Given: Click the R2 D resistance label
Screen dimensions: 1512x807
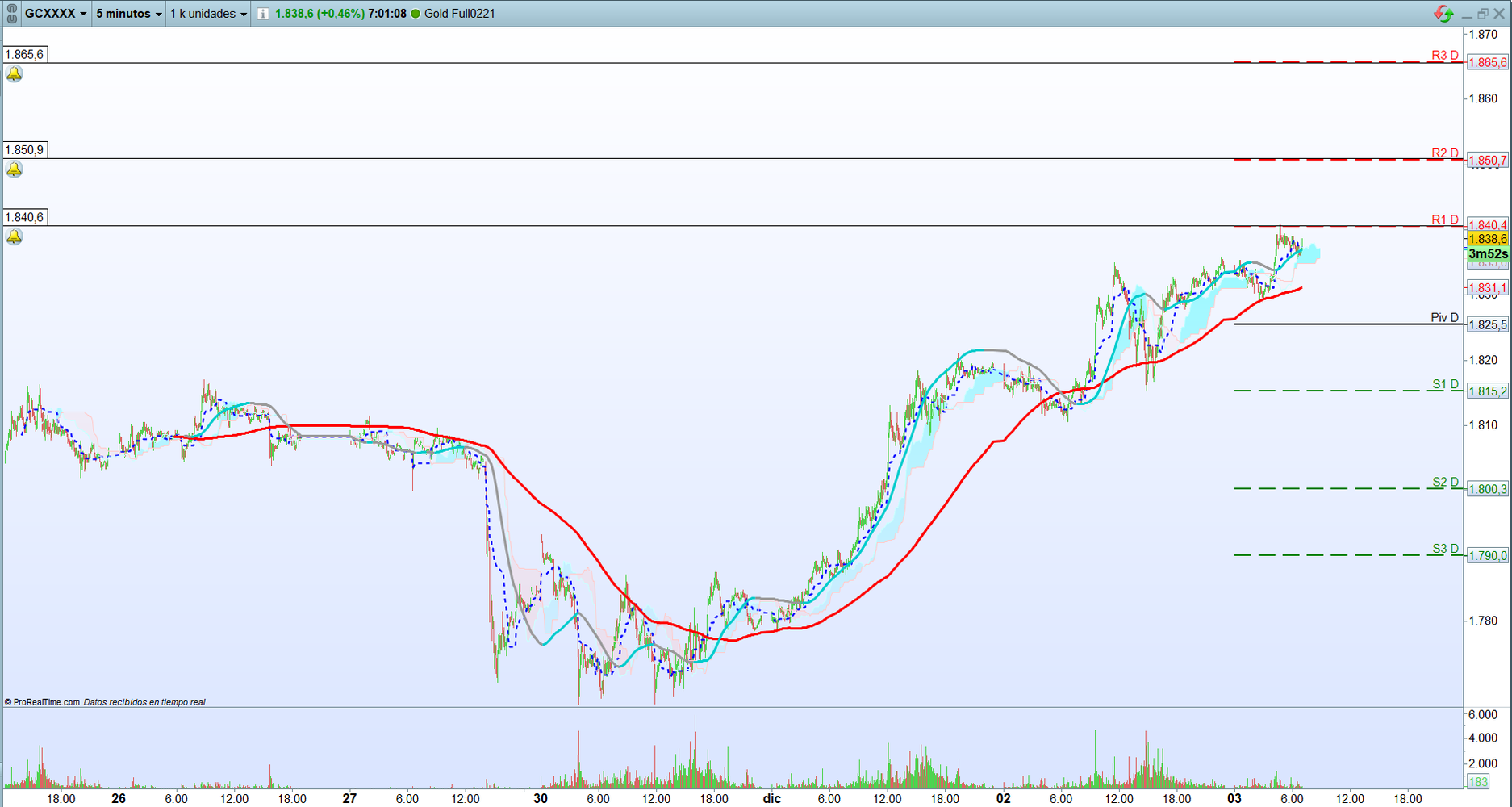Looking at the screenshot, I should 1445,153.
